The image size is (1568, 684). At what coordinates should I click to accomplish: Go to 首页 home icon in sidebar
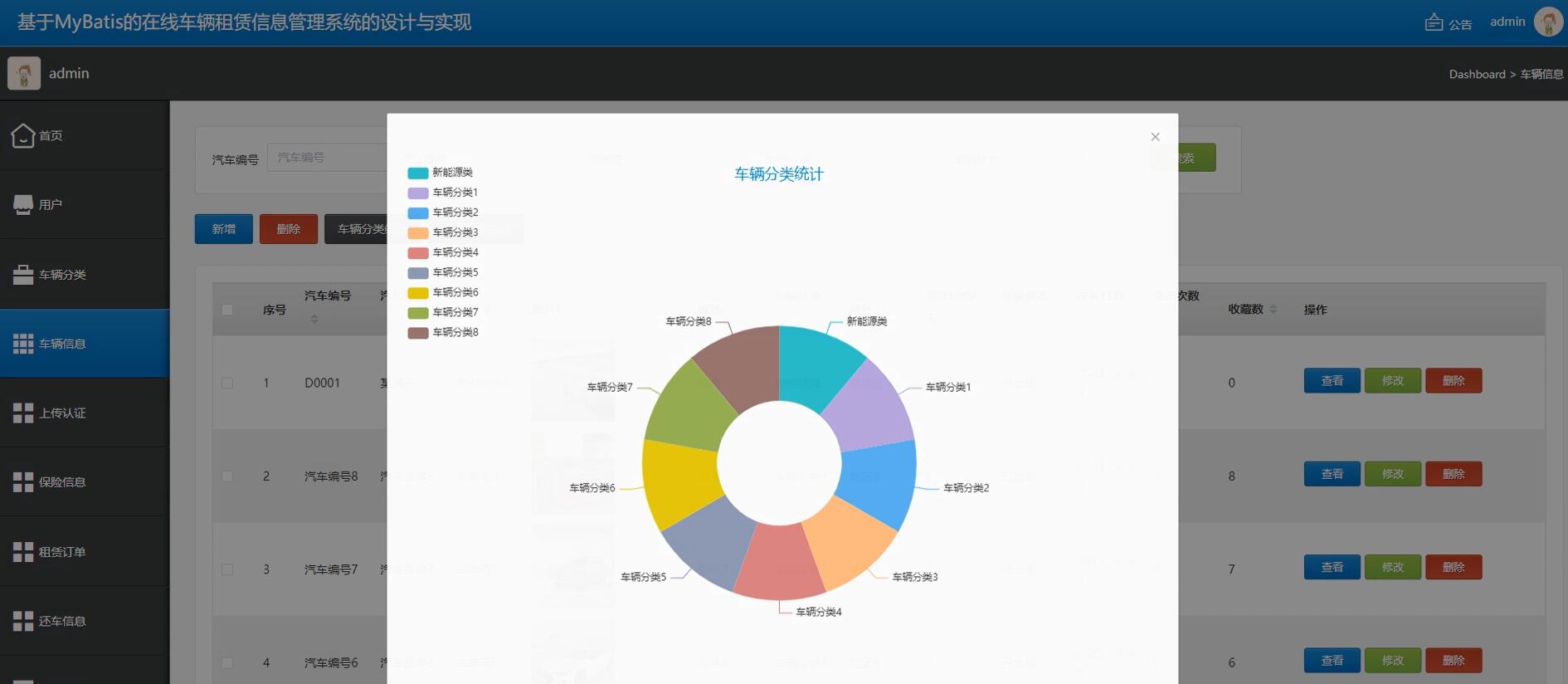click(x=23, y=135)
